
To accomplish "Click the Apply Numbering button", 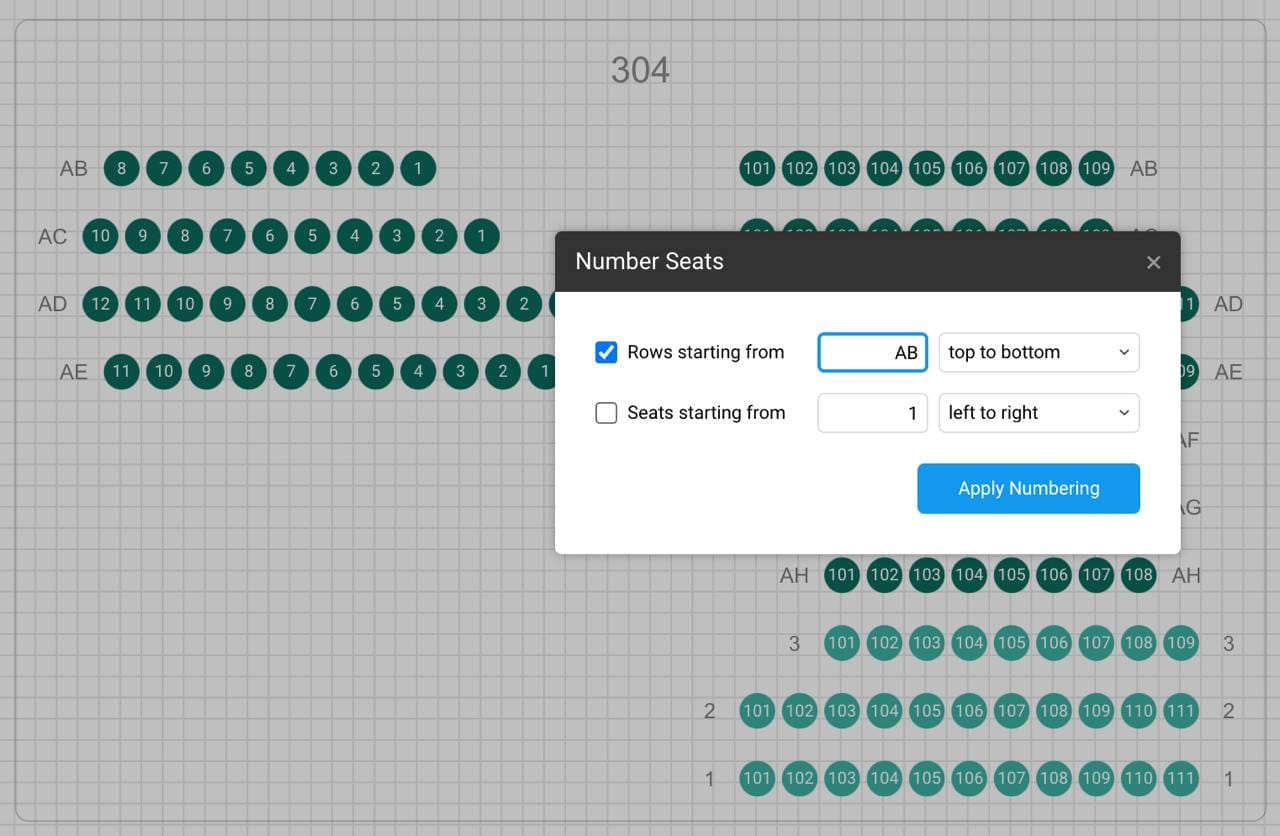I will click(1028, 488).
